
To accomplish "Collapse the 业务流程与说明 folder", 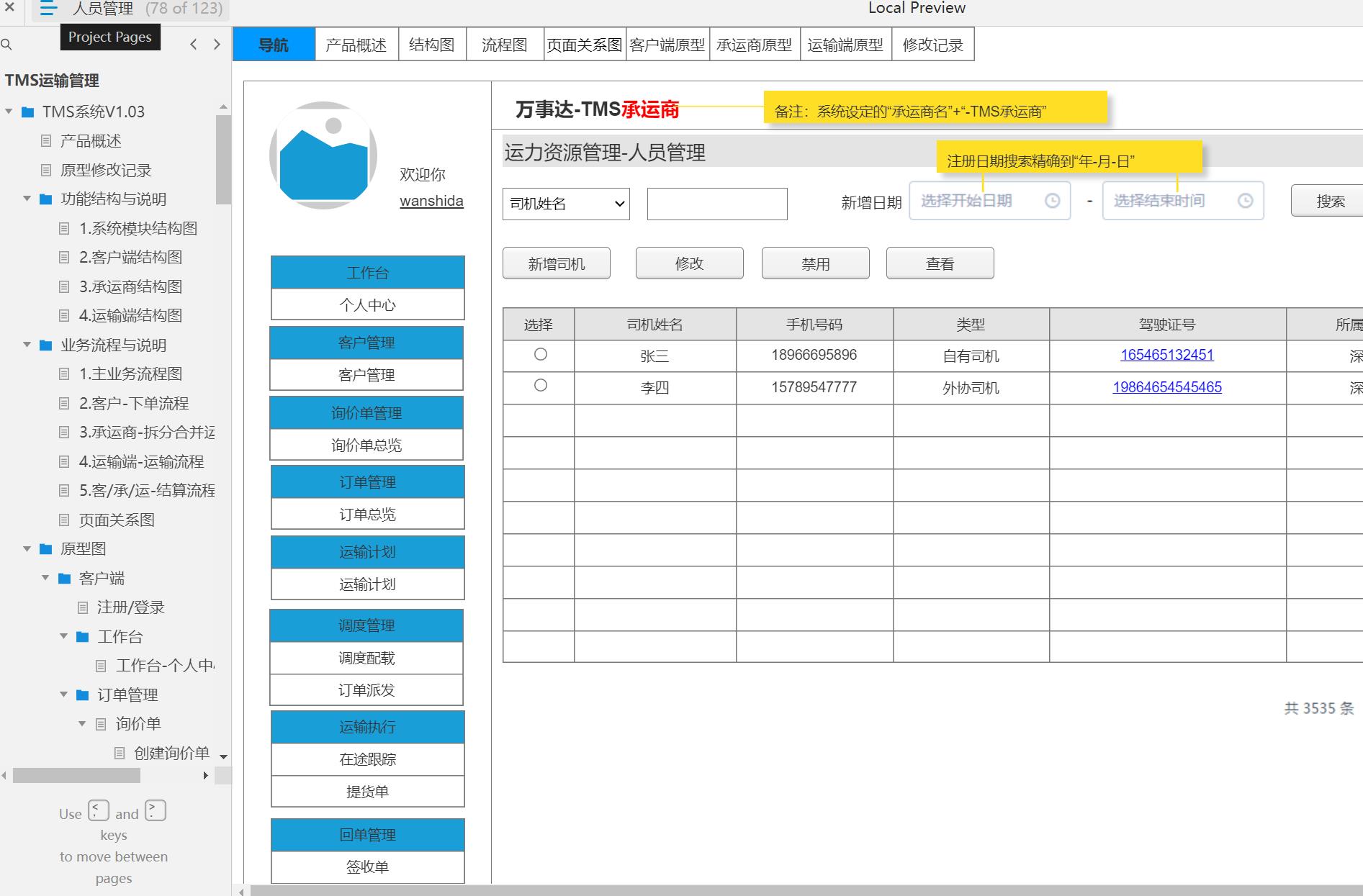I will coord(27,345).
